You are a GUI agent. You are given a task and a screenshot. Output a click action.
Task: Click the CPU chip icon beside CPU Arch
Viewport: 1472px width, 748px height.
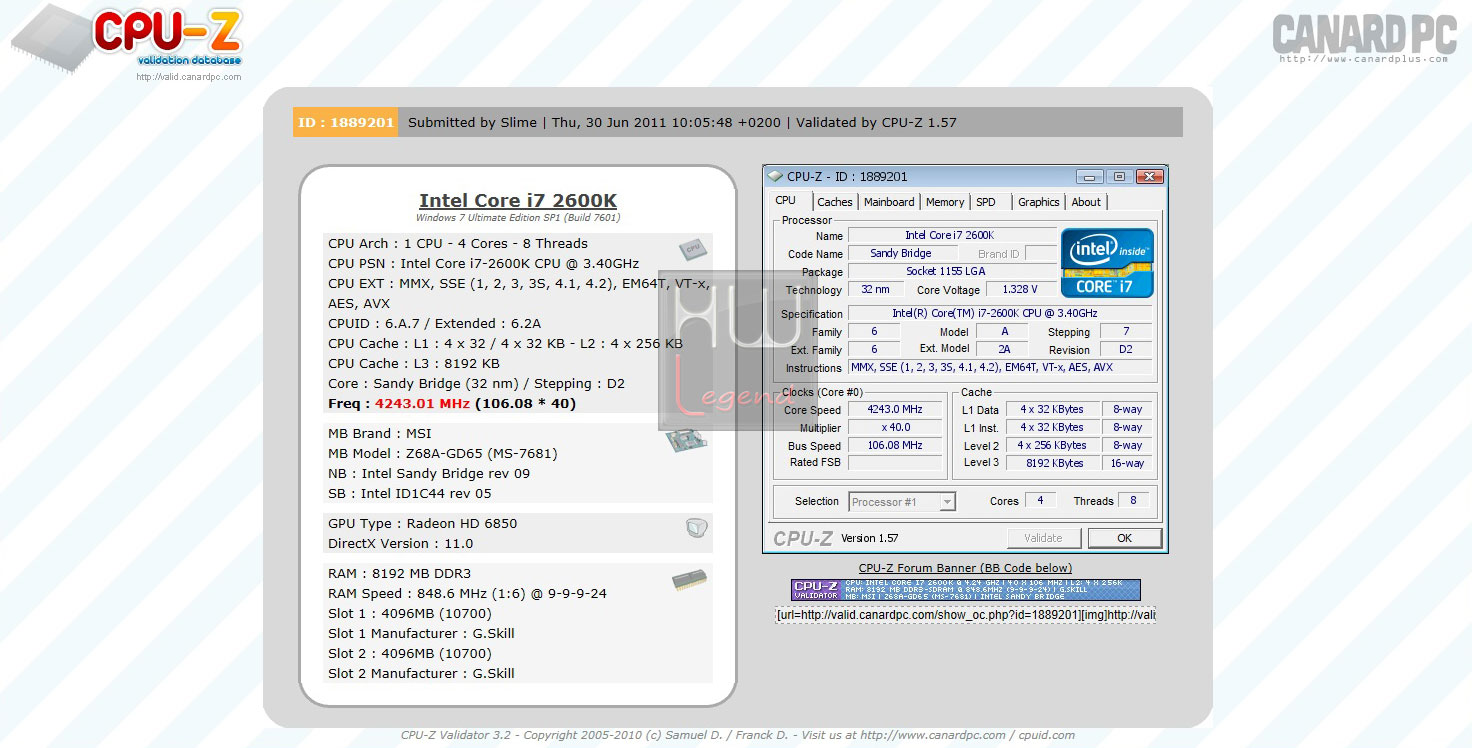[691, 250]
